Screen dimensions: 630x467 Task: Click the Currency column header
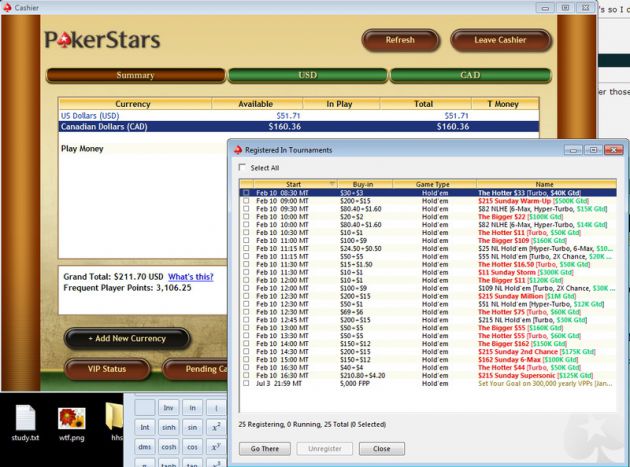[x=135, y=104]
